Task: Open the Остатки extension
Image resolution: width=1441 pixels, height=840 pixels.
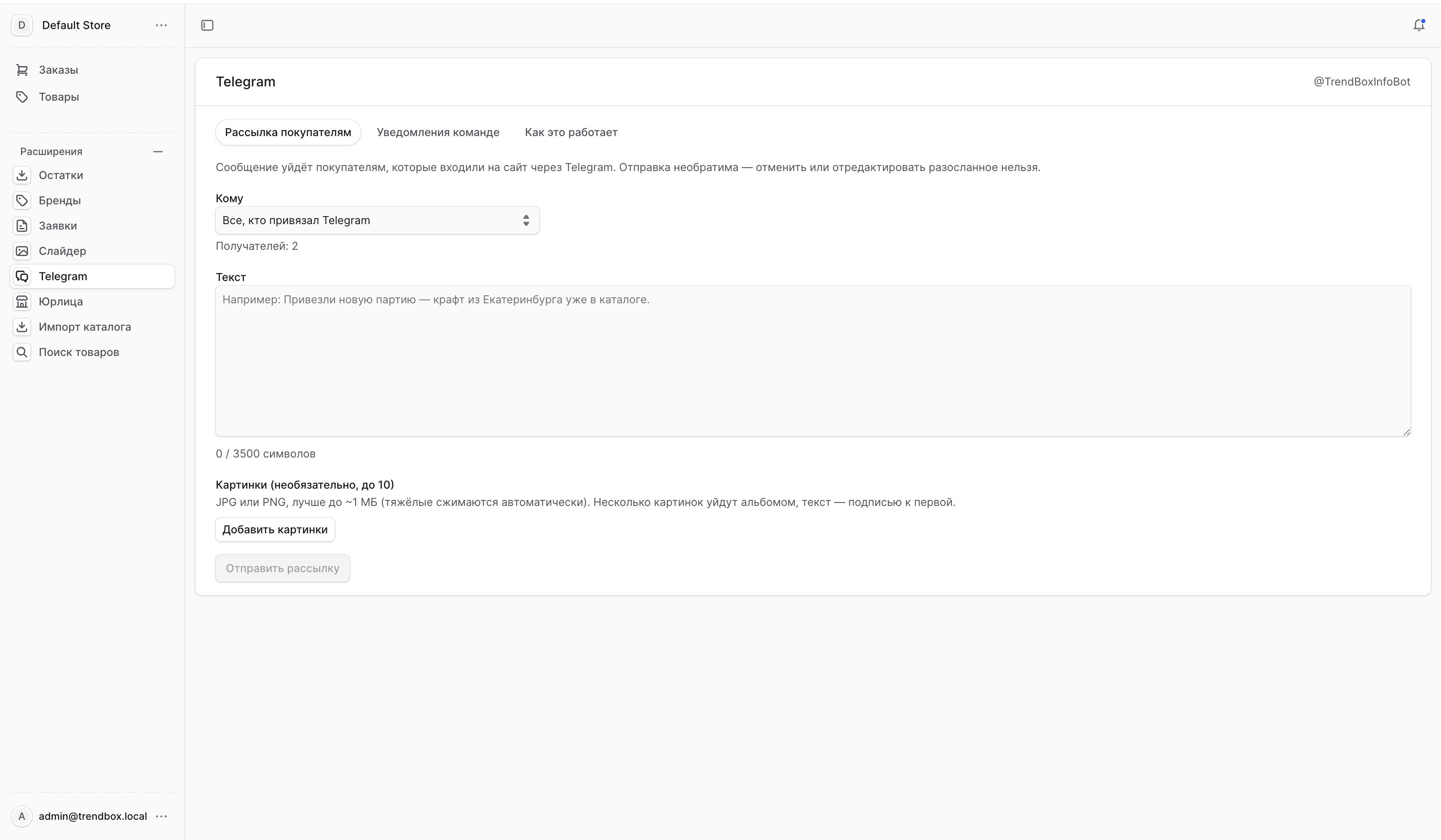Action: coord(92,175)
